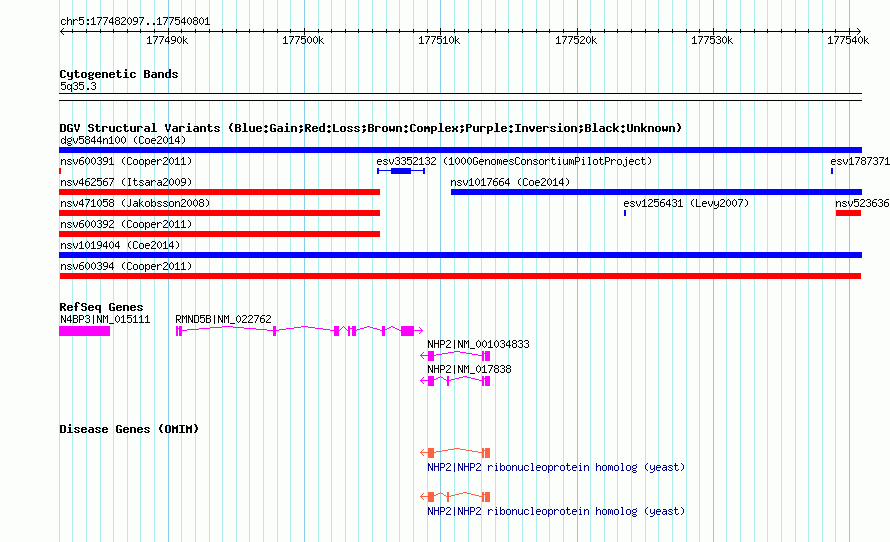Screen dimensions: 890x542
Task: Click the esv1256431 (Levy2007) label
Action: pyautogui.click(x=686, y=203)
